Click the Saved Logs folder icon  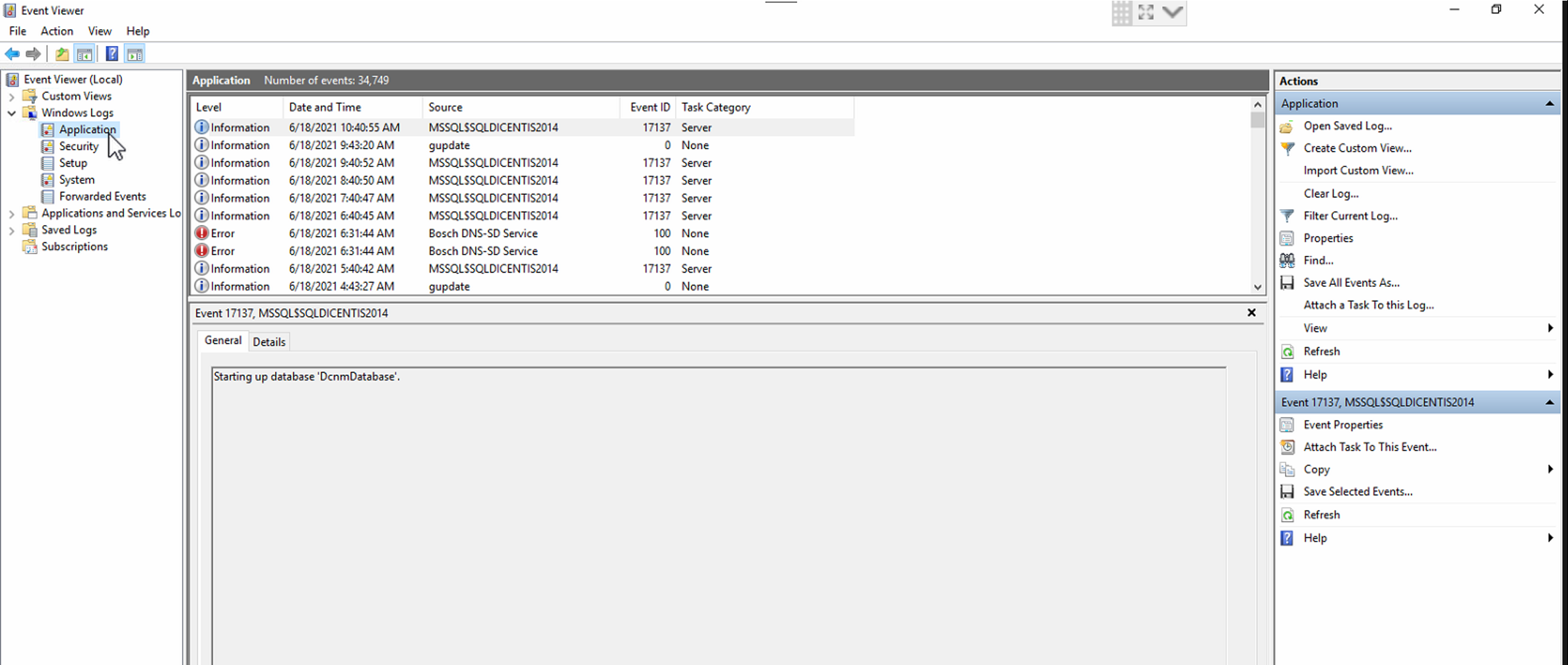[x=30, y=230]
